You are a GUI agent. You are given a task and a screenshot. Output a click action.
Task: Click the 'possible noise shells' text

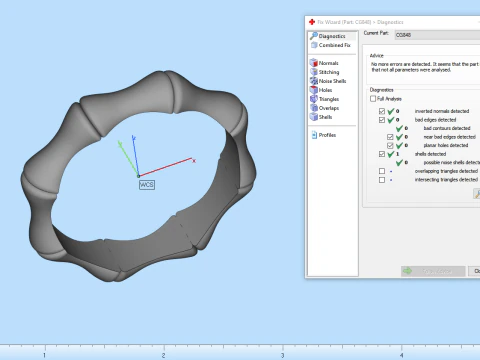point(452,162)
